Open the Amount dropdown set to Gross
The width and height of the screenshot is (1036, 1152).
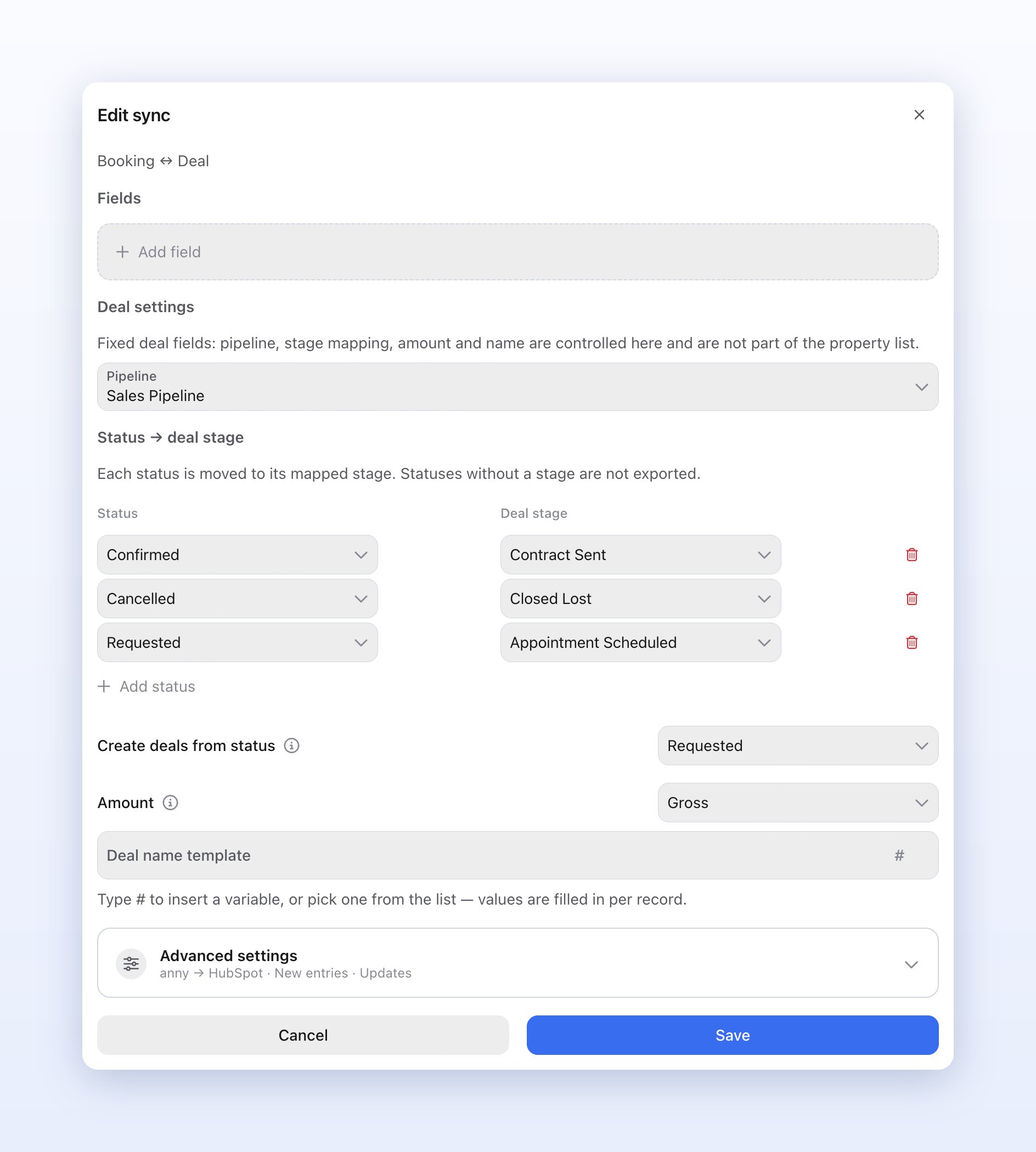tap(797, 803)
